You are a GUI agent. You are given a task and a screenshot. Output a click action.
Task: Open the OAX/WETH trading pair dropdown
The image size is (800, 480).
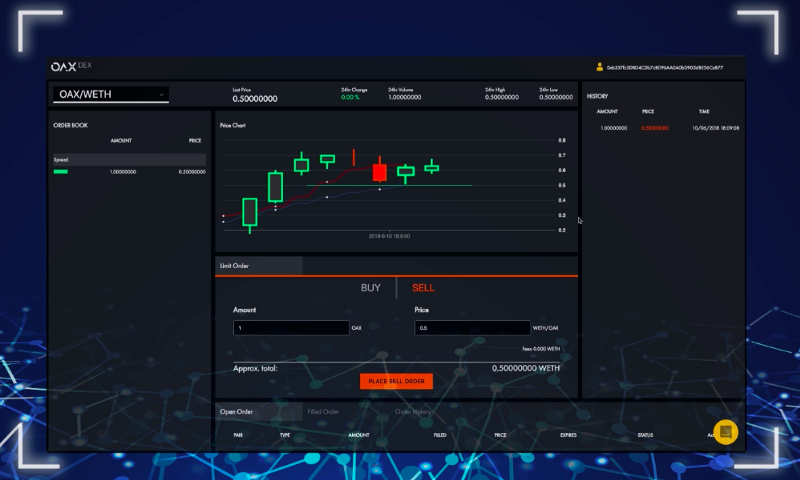coord(111,94)
